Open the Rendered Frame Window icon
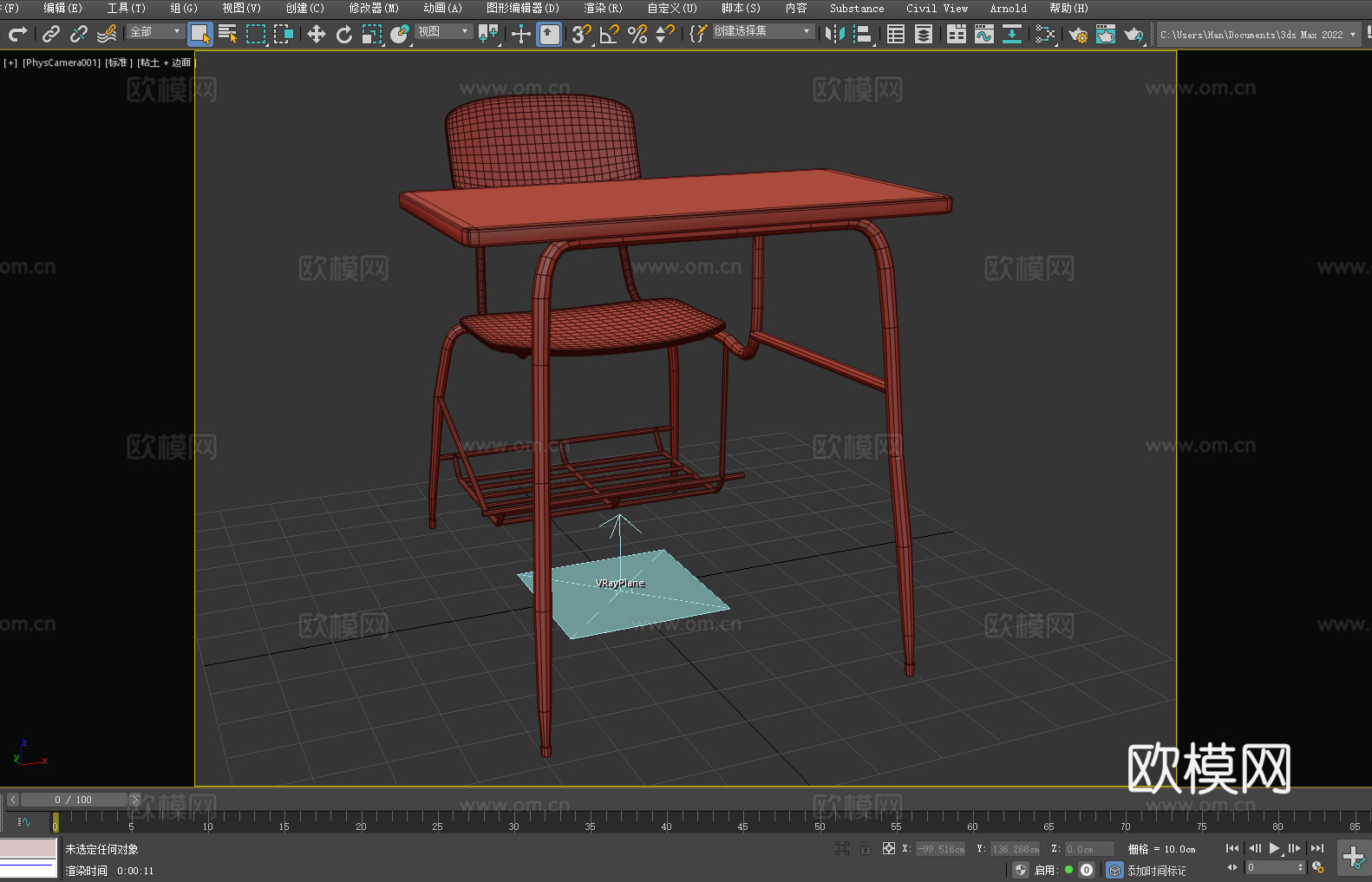Screen dimensions: 1372x882 [x=1106, y=34]
